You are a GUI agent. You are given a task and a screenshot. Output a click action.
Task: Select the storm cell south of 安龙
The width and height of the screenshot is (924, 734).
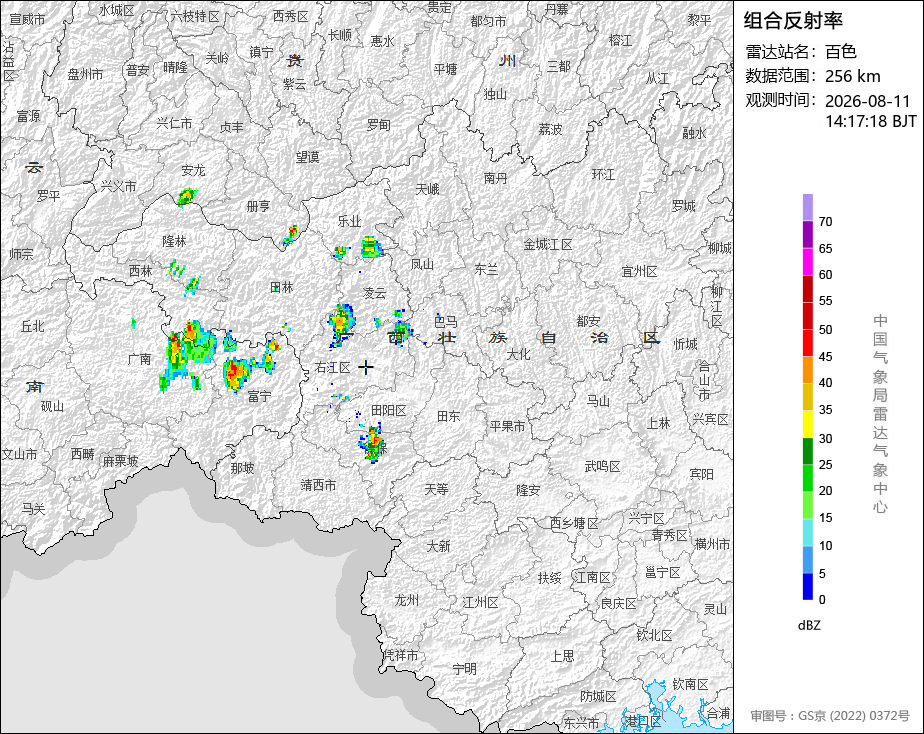[x=186, y=197]
